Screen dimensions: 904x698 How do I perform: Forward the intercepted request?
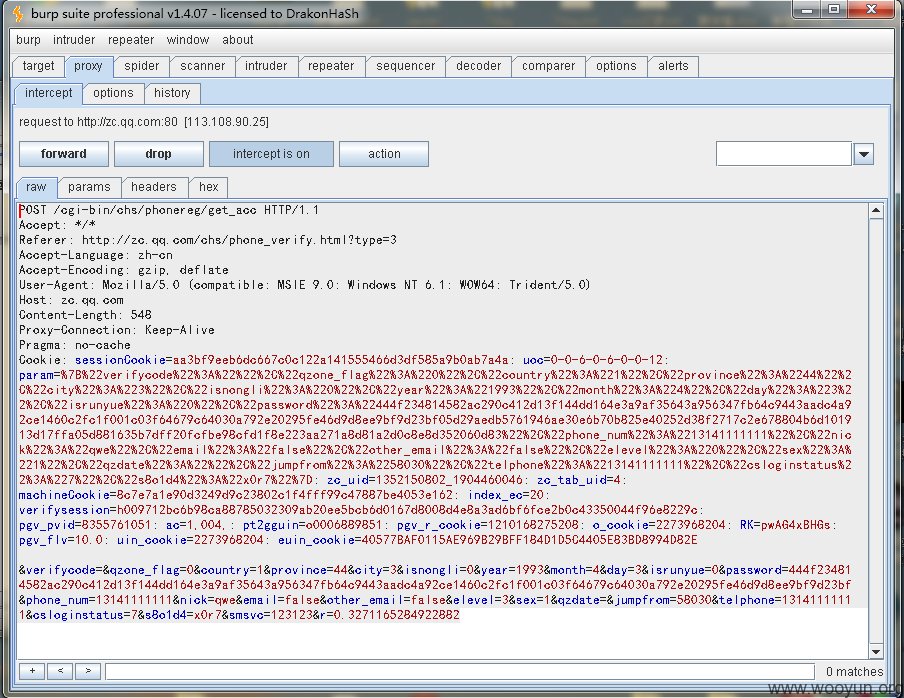pos(63,154)
